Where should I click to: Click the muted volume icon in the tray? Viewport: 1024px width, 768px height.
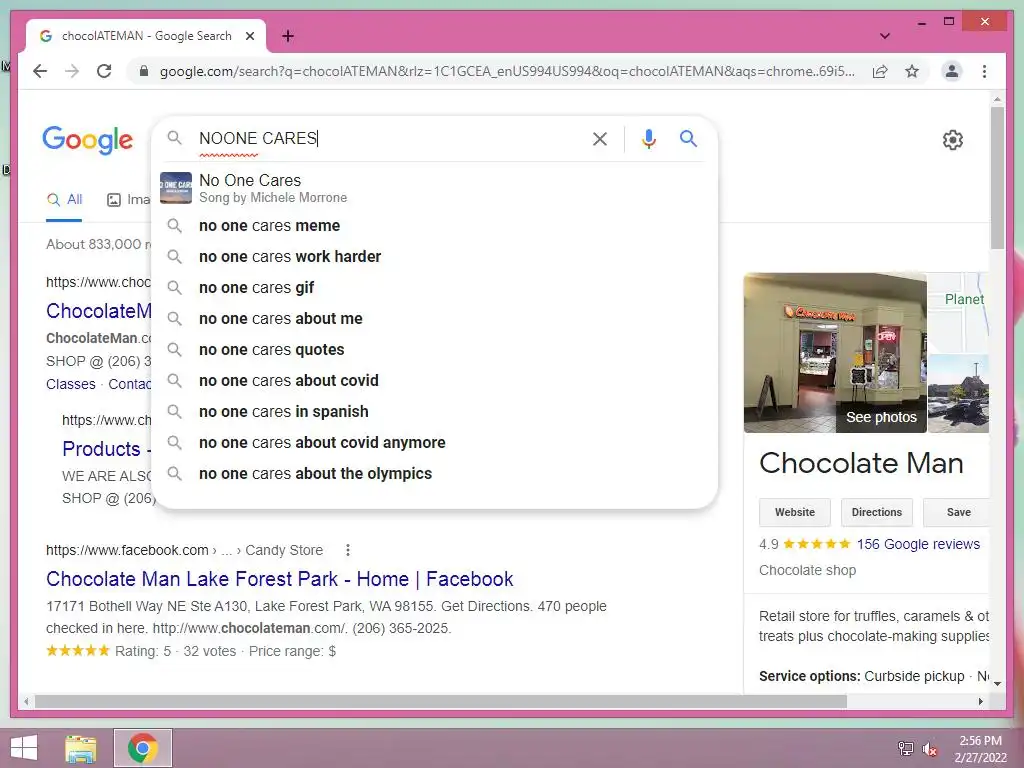point(930,749)
